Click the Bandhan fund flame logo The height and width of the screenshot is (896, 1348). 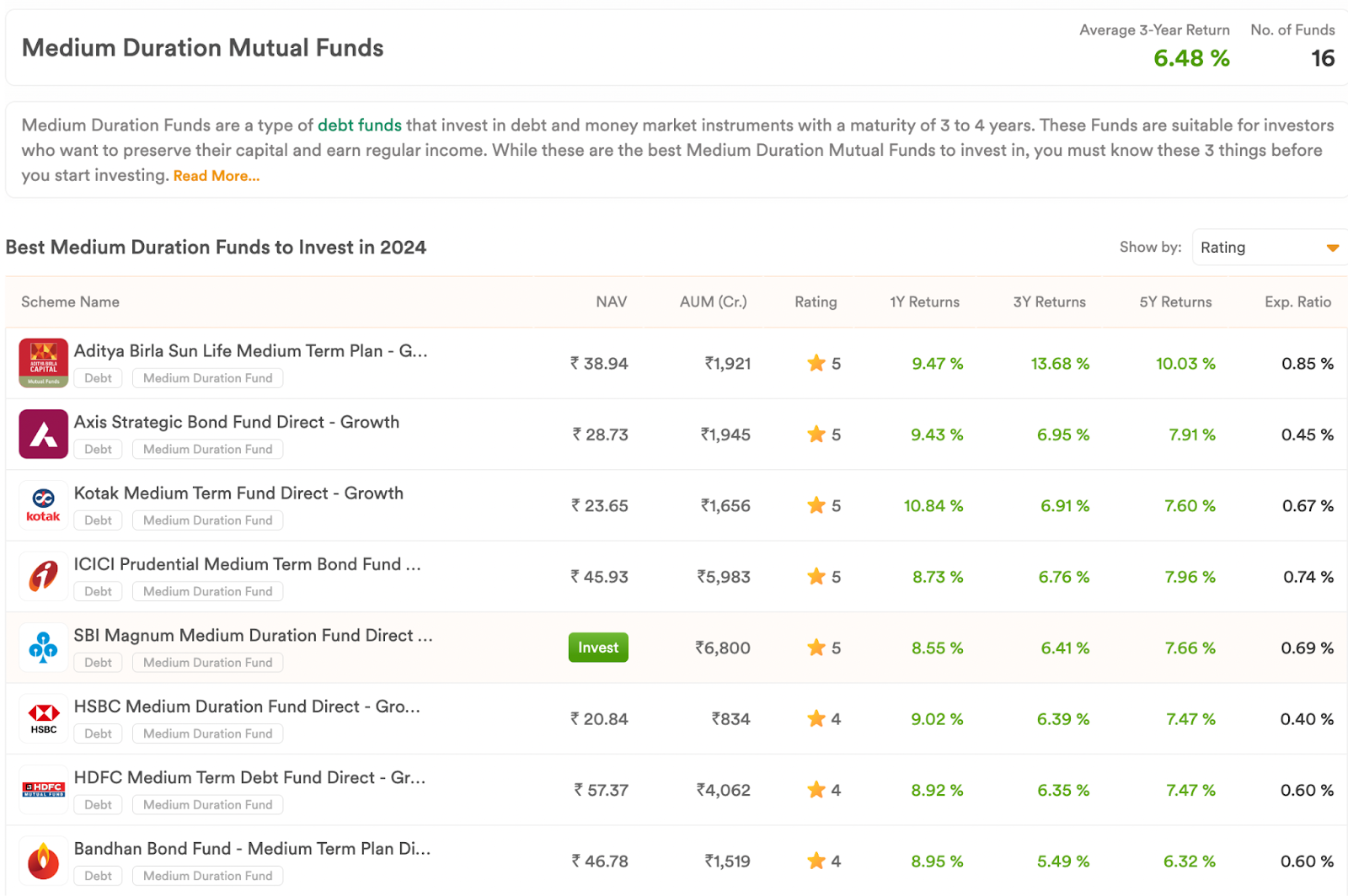pyautogui.click(x=43, y=861)
